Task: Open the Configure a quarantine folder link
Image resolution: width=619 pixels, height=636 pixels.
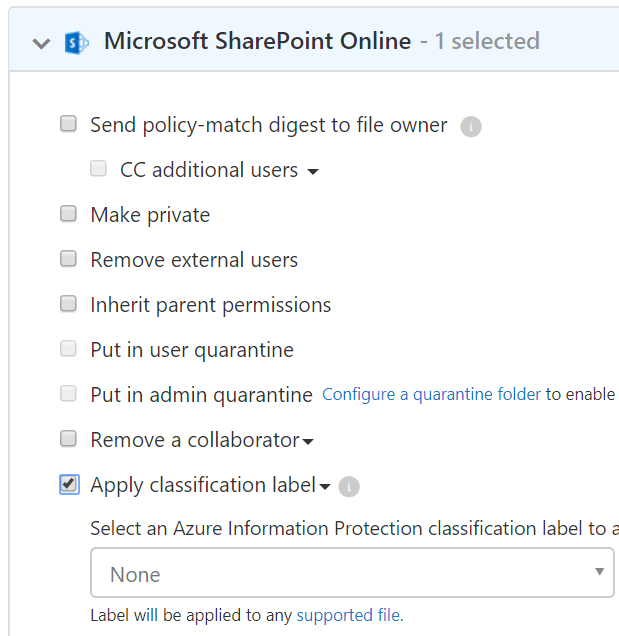Action: point(431,395)
